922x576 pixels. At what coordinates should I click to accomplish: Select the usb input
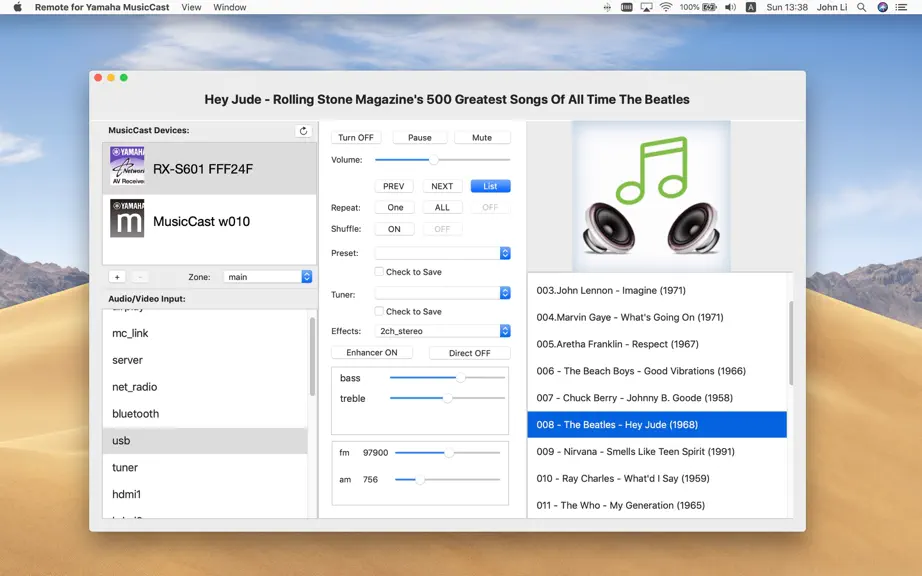click(205, 441)
